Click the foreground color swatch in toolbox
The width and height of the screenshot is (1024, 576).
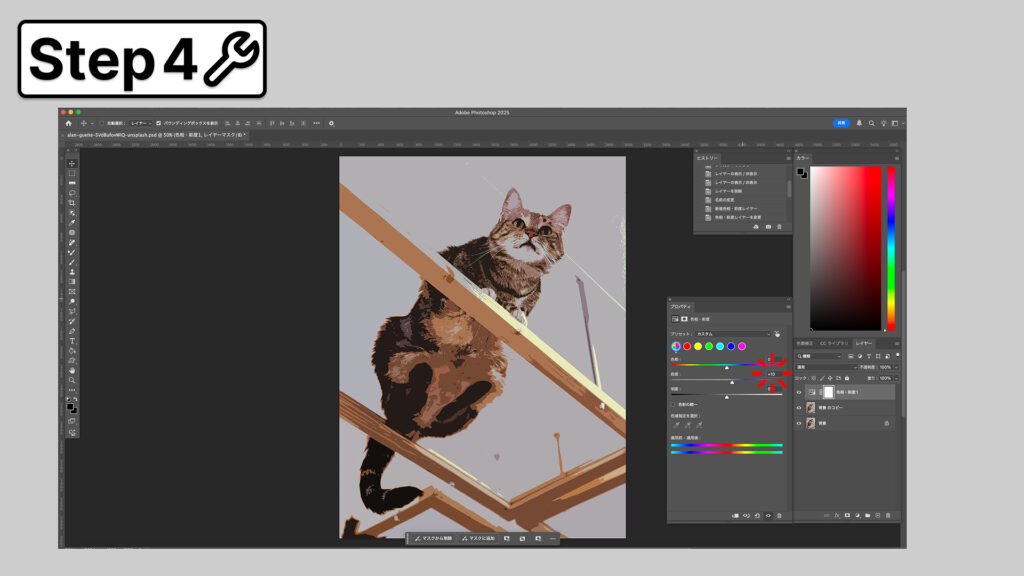70,407
